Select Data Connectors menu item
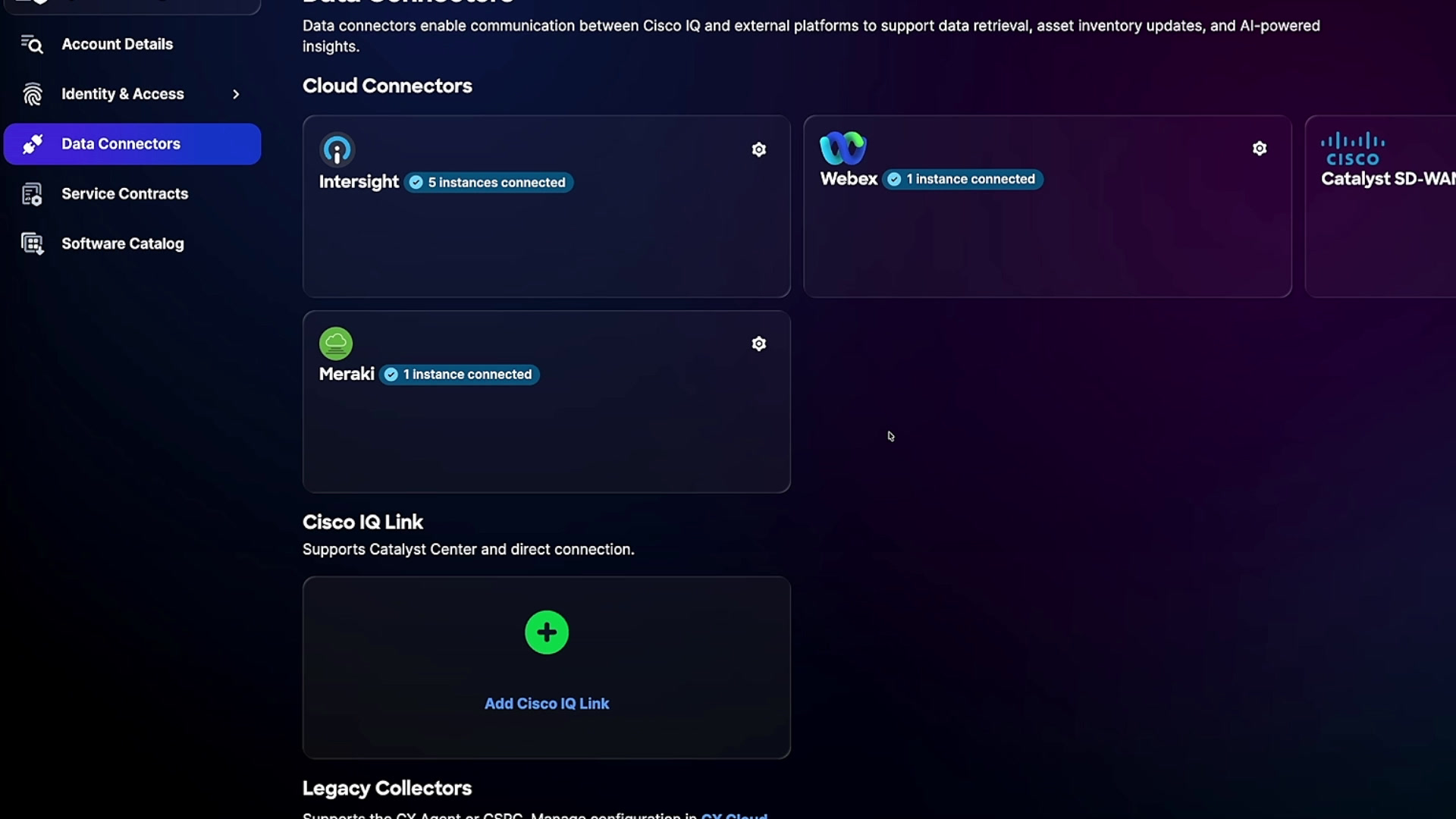Screen dimensions: 1456x819 pyautogui.click(x=132, y=144)
